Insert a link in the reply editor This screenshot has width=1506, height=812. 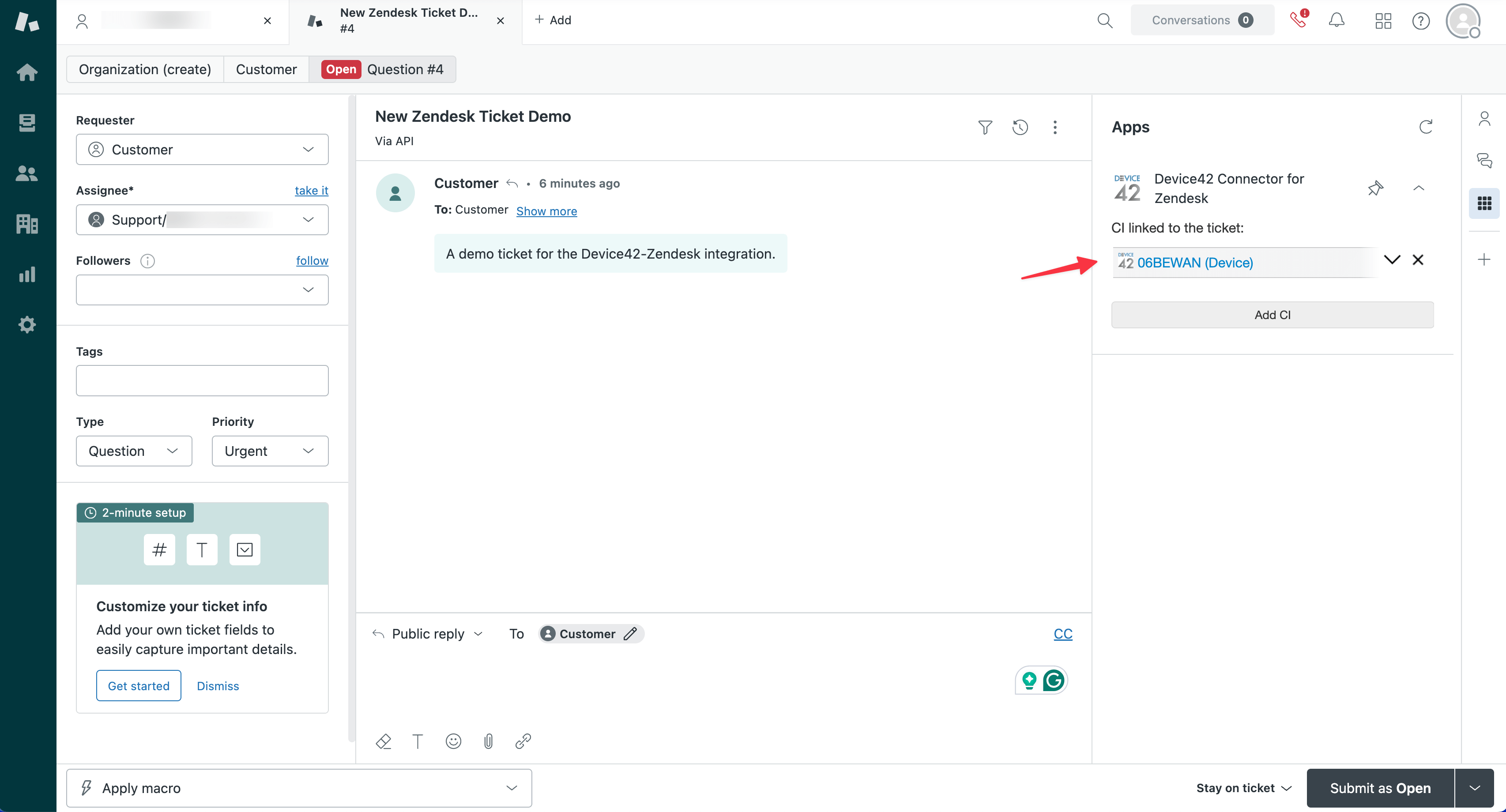coord(523,741)
